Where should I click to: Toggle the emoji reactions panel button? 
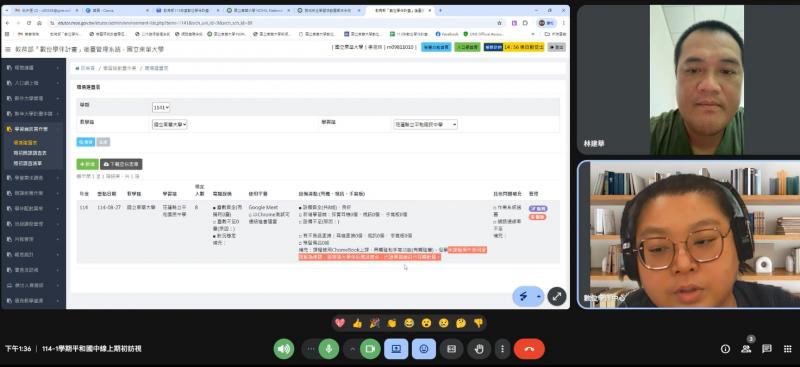click(424, 349)
